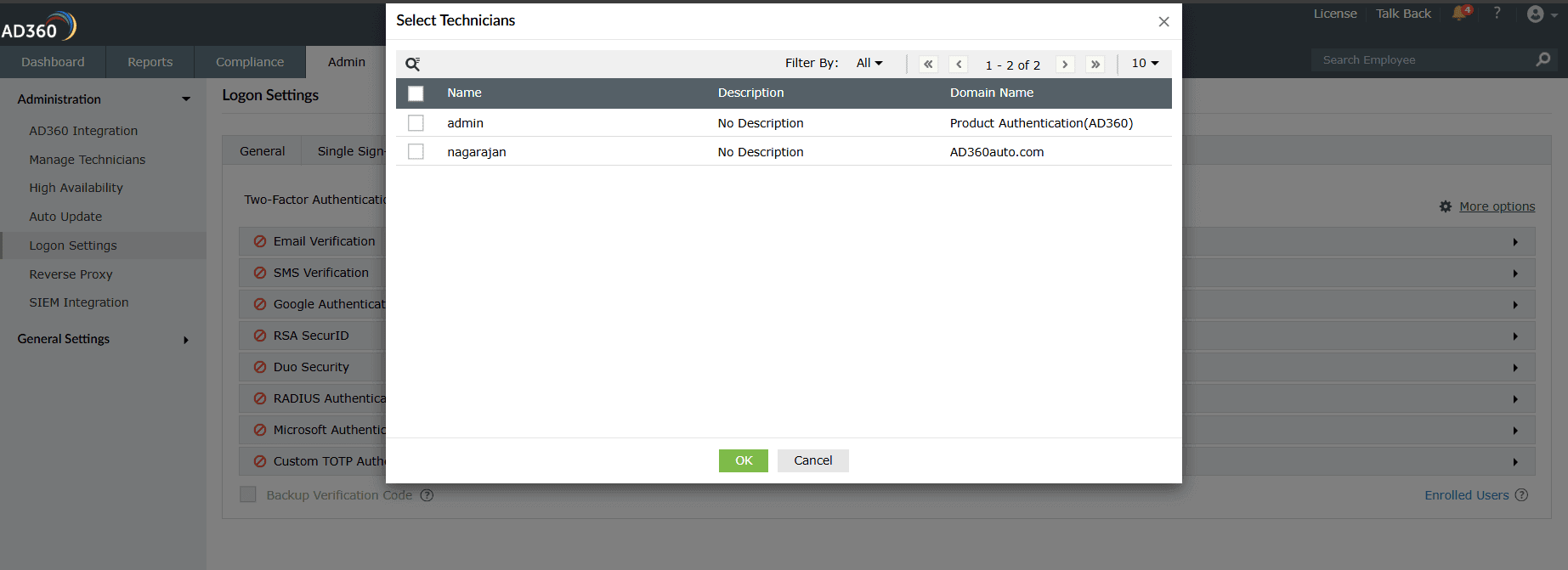Click the Description column header

click(x=750, y=93)
